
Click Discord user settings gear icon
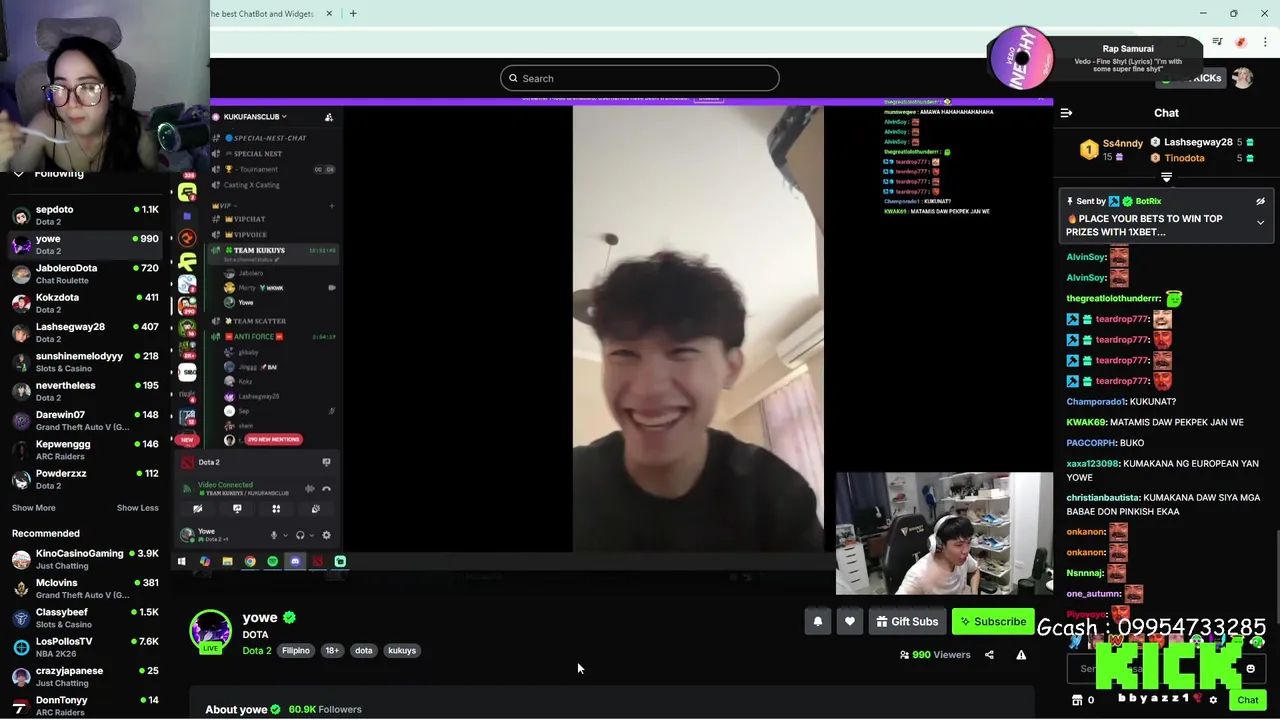[326, 535]
